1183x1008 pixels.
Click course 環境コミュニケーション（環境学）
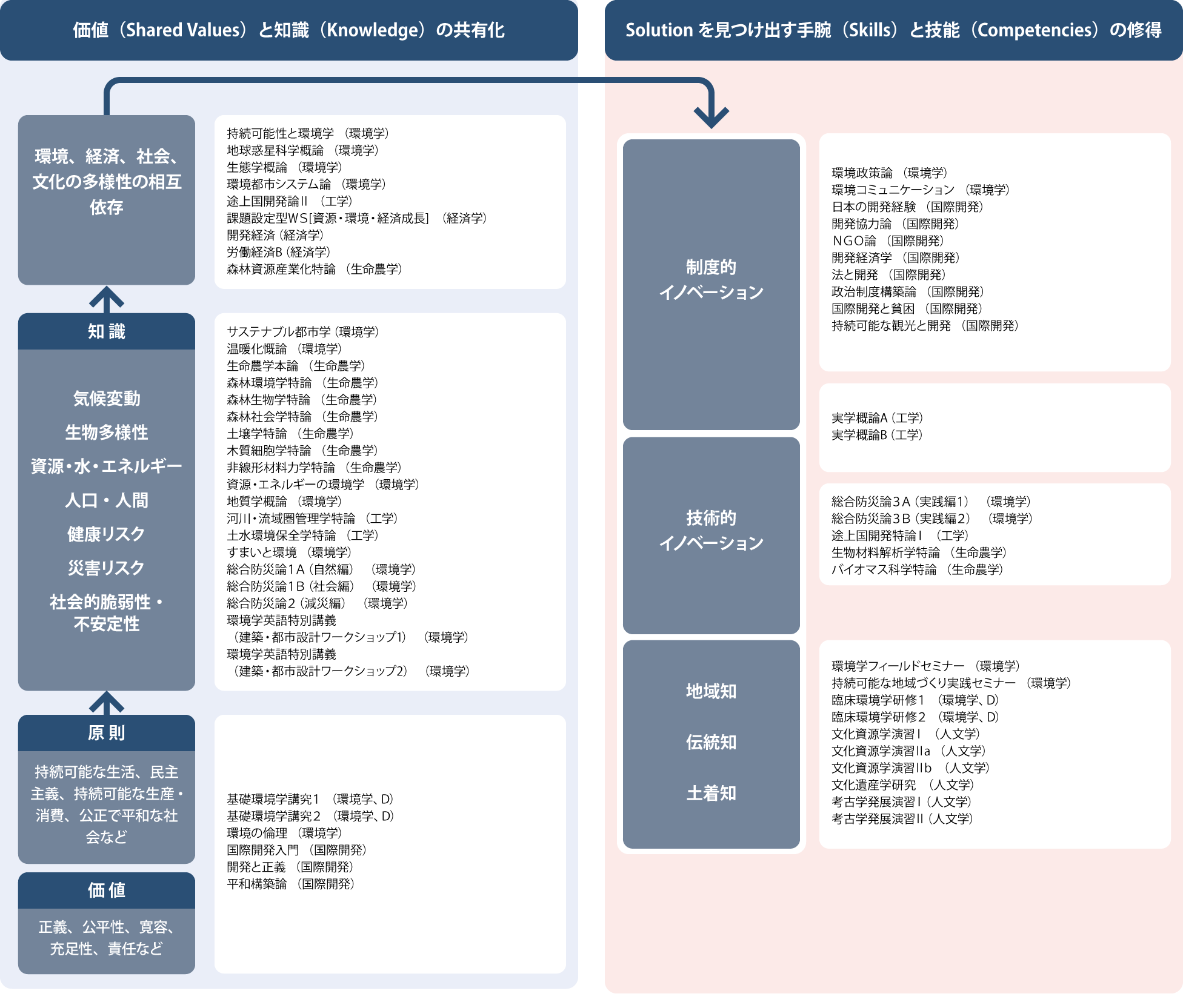[921, 190]
